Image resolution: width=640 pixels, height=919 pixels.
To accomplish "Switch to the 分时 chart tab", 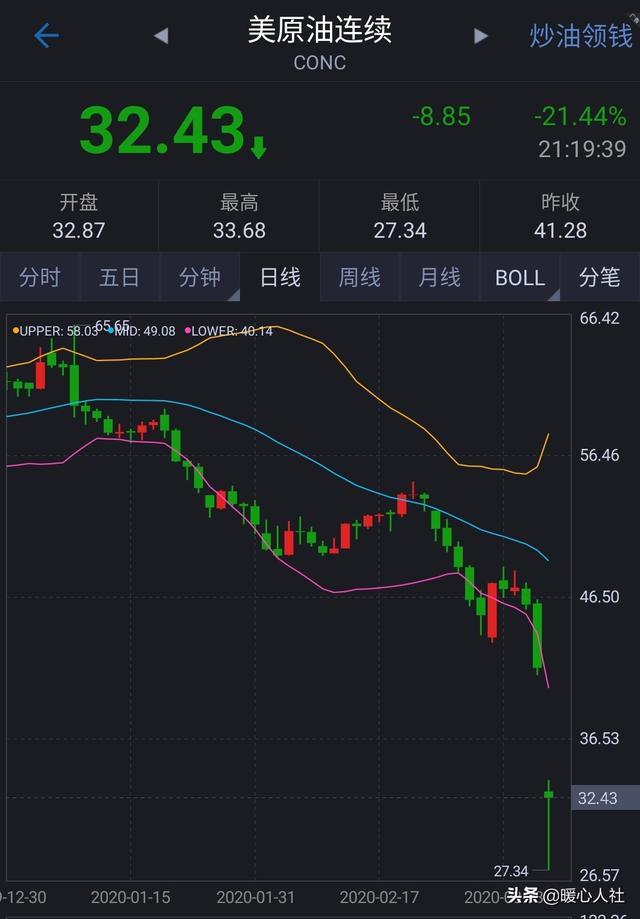I will [40, 277].
